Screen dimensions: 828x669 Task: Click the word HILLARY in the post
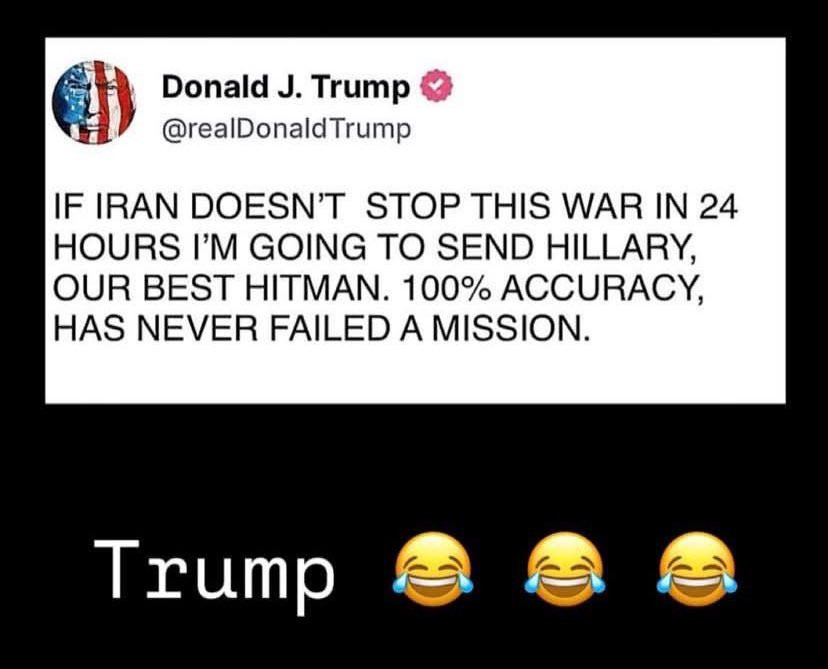(618, 249)
